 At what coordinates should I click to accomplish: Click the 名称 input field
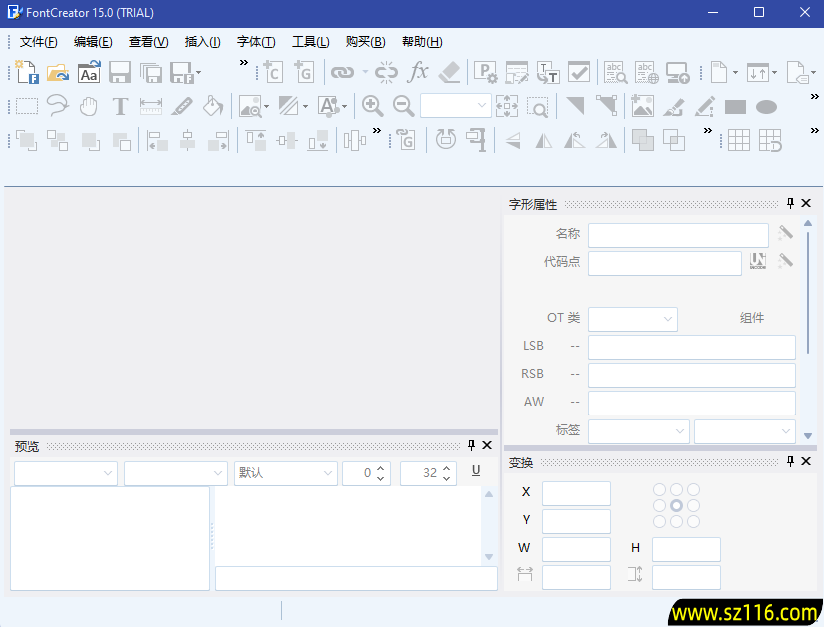[678, 234]
